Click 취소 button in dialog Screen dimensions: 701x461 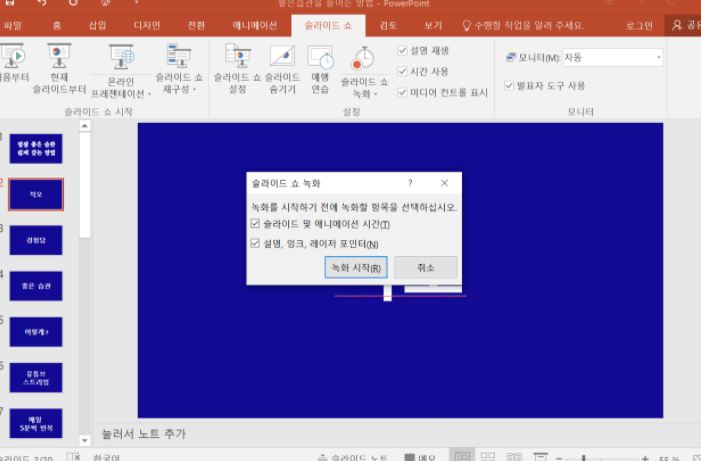(426, 267)
